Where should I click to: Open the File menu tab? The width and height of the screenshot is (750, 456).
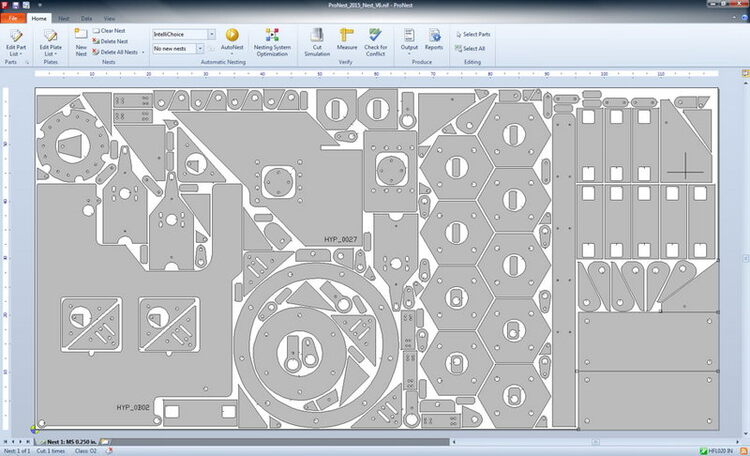(13, 19)
